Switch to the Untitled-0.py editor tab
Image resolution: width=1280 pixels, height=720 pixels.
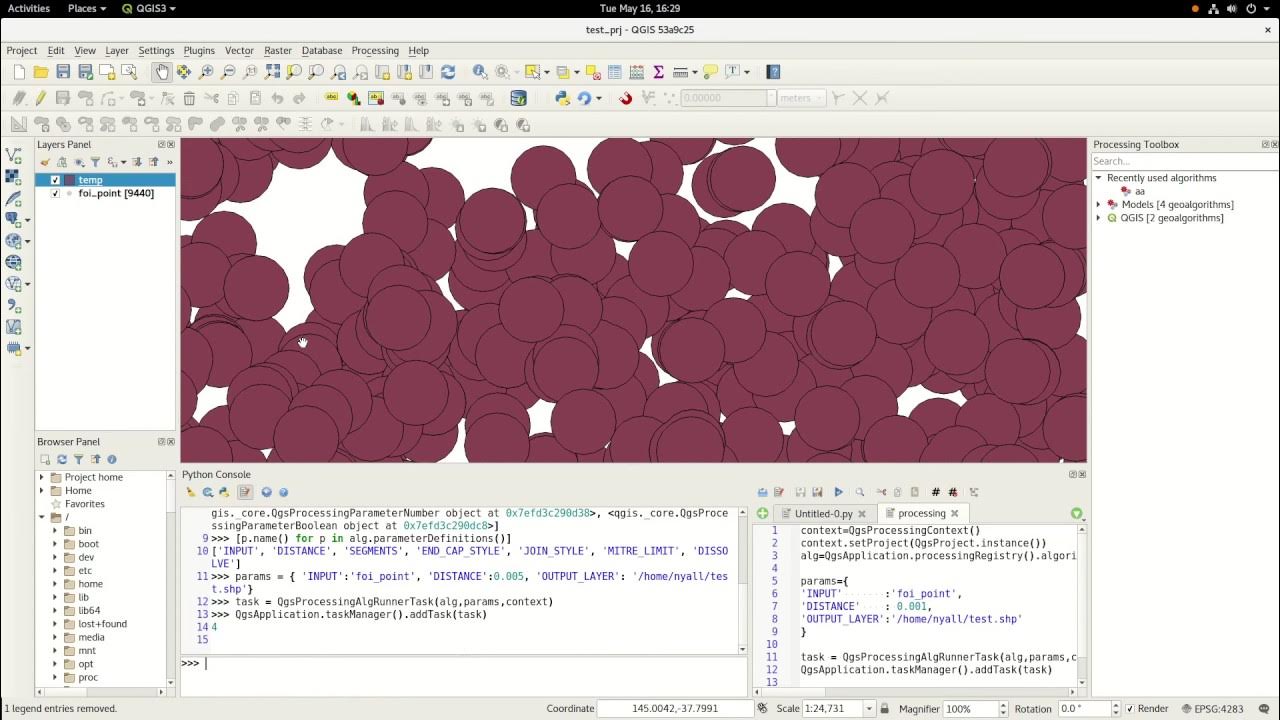823,513
